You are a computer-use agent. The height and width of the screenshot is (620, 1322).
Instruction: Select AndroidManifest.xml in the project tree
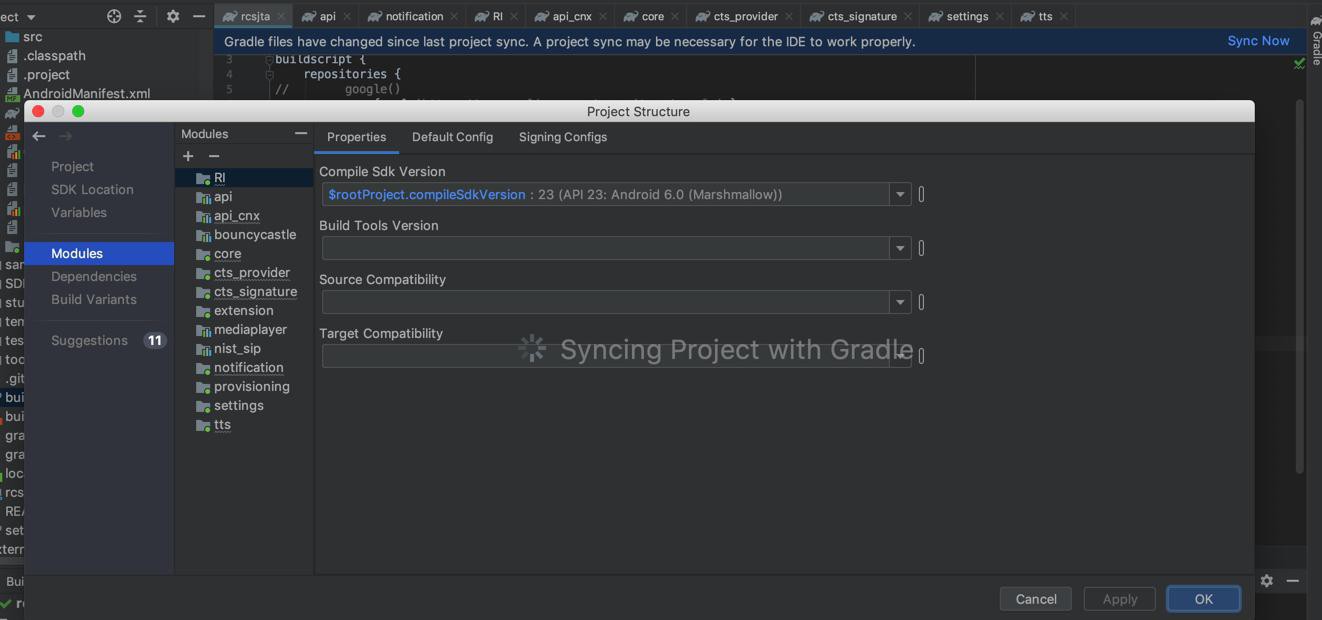point(79,93)
